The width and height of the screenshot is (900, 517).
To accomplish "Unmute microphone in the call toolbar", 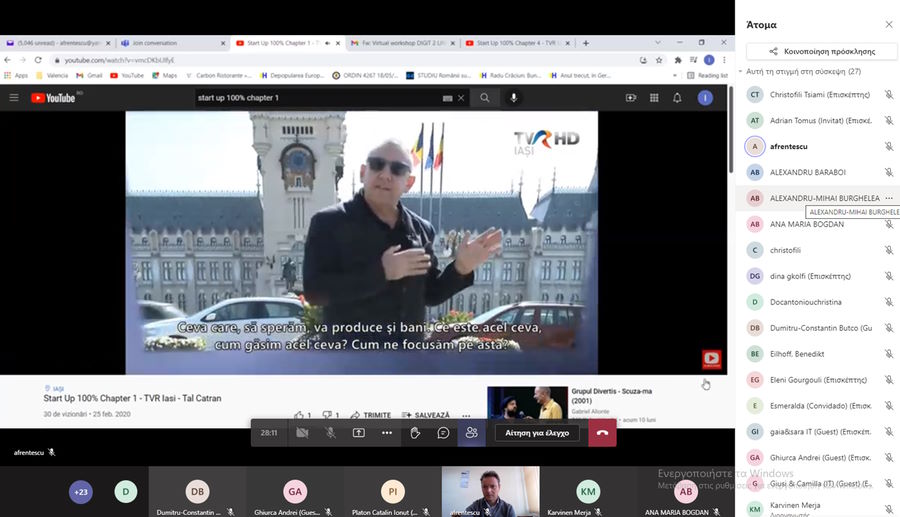I will click(330, 433).
